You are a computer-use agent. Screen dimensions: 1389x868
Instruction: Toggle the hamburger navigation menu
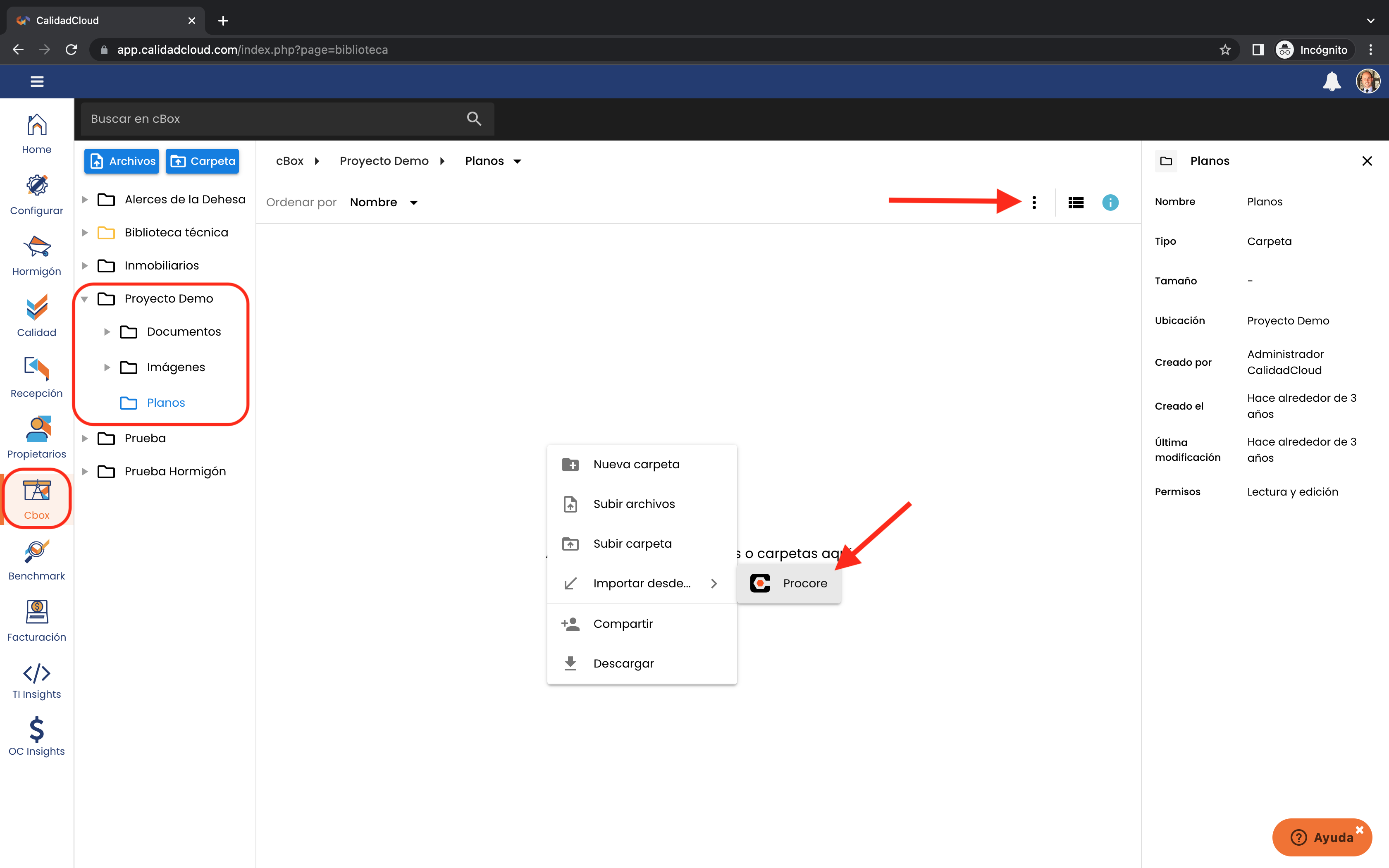pyautogui.click(x=37, y=81)
